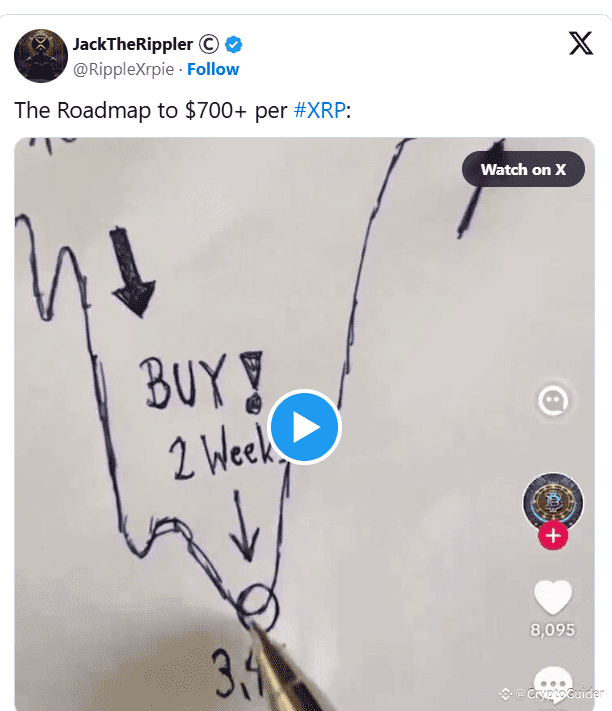The height and width of the screenshot is (711, 612).
Task: Click the Watch on X button
Action: coord(523,169)
